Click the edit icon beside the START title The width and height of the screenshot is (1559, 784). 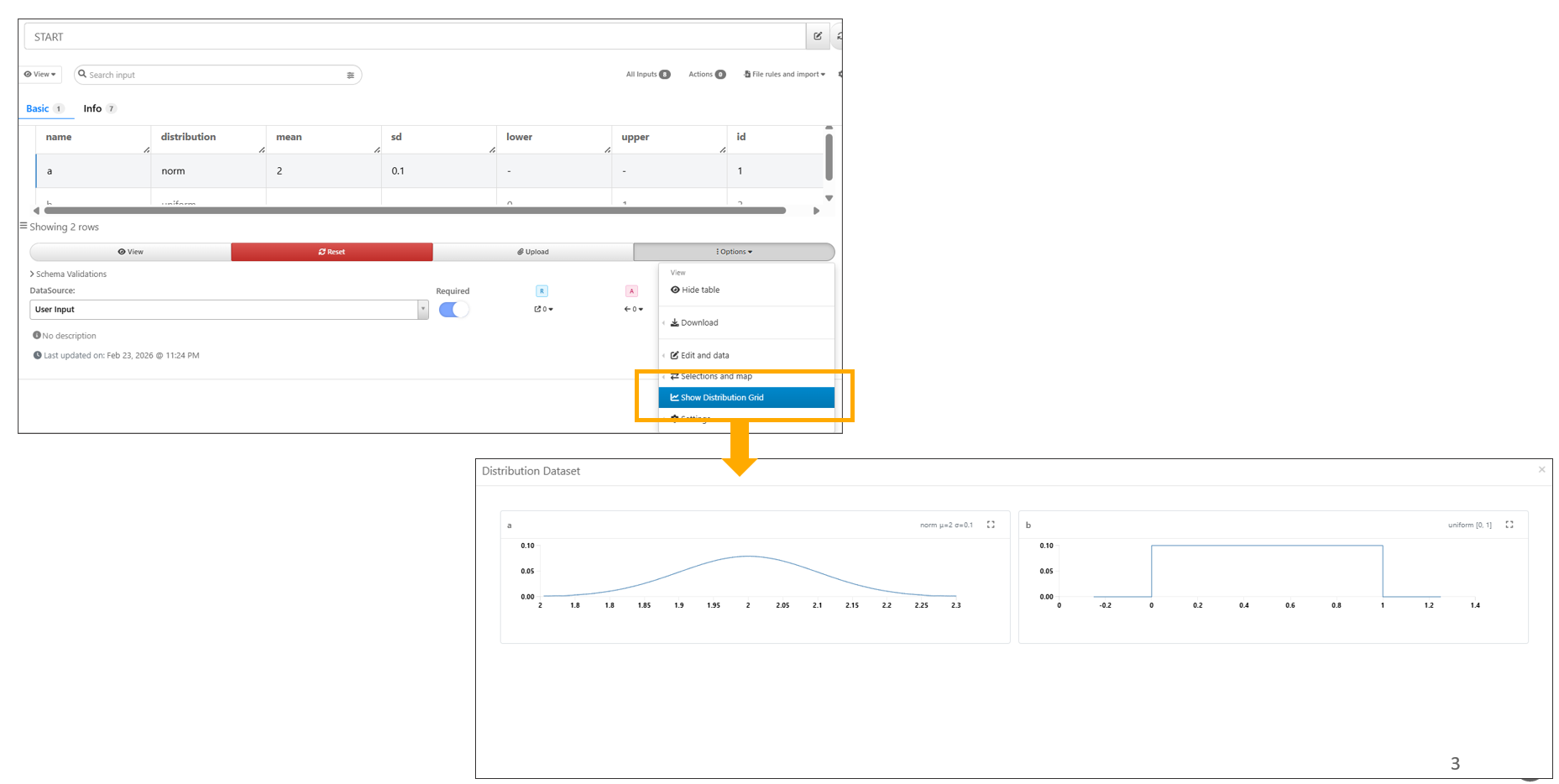point(818,36)
